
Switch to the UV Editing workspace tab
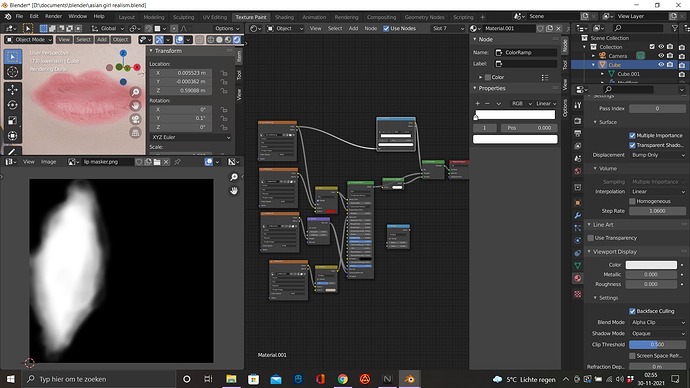coord(214,17)
